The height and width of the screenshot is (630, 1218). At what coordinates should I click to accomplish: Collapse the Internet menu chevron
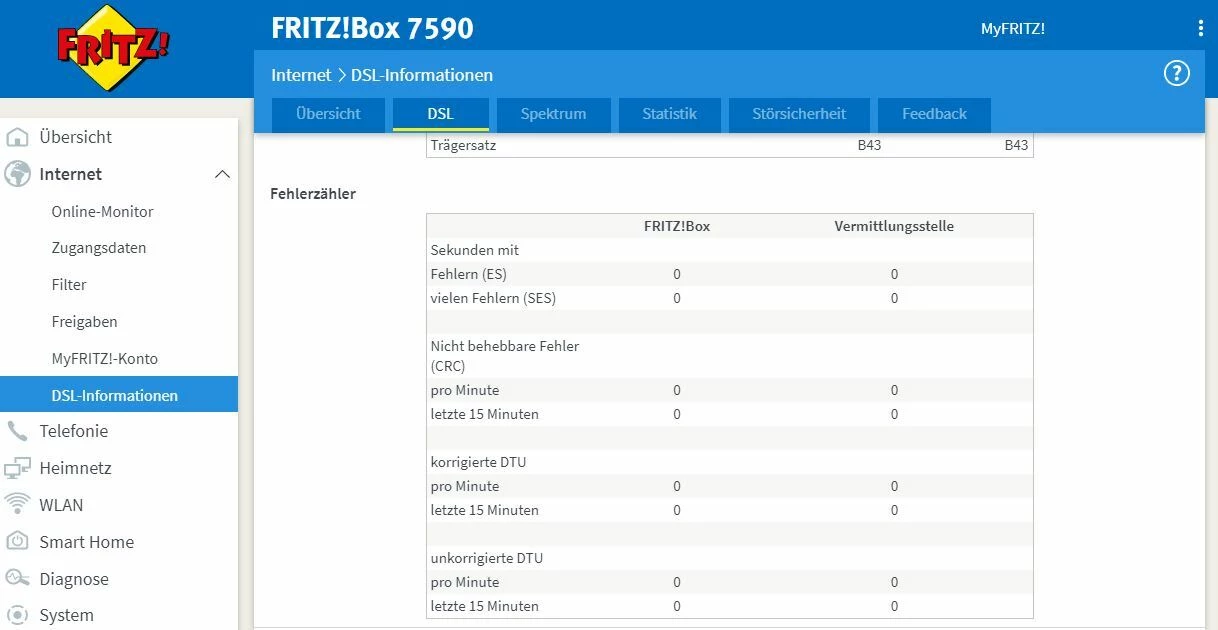click(x=222, y=174)
